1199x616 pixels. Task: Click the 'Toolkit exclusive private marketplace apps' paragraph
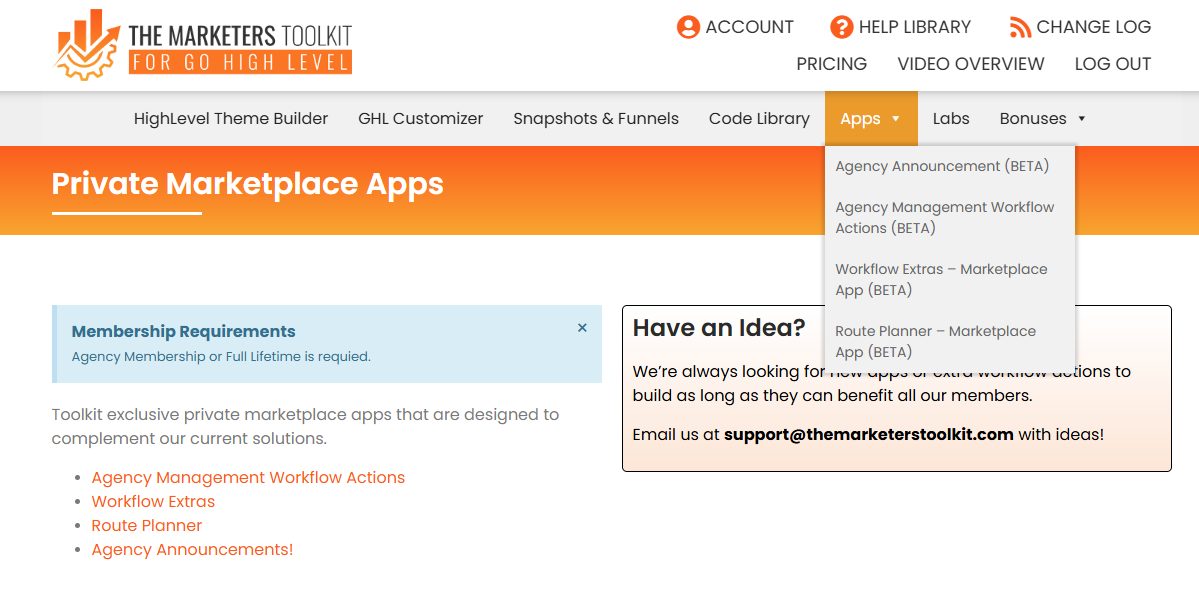click(305, 426)
